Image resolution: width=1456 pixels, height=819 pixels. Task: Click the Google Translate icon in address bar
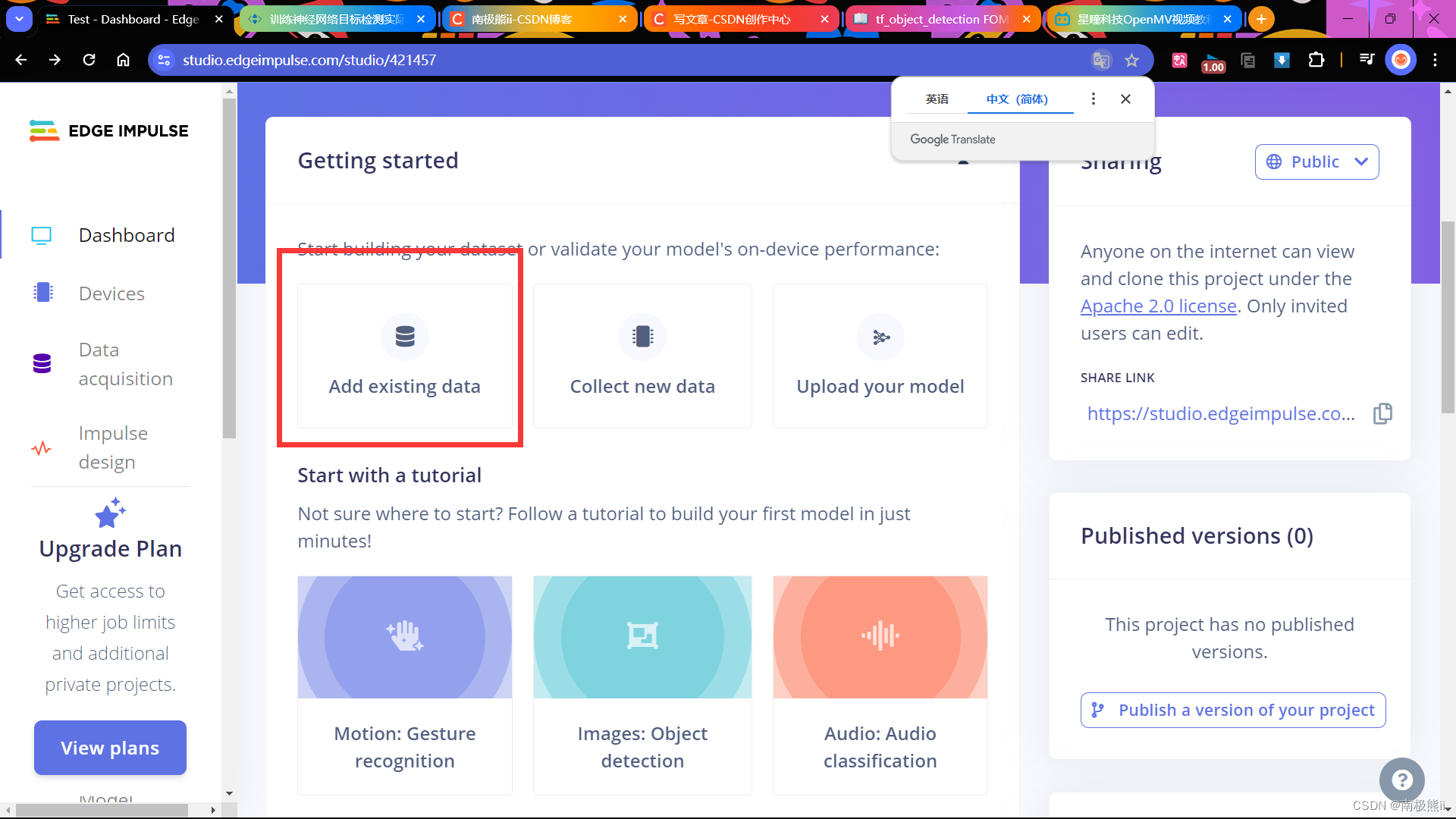pos(1101,60)
